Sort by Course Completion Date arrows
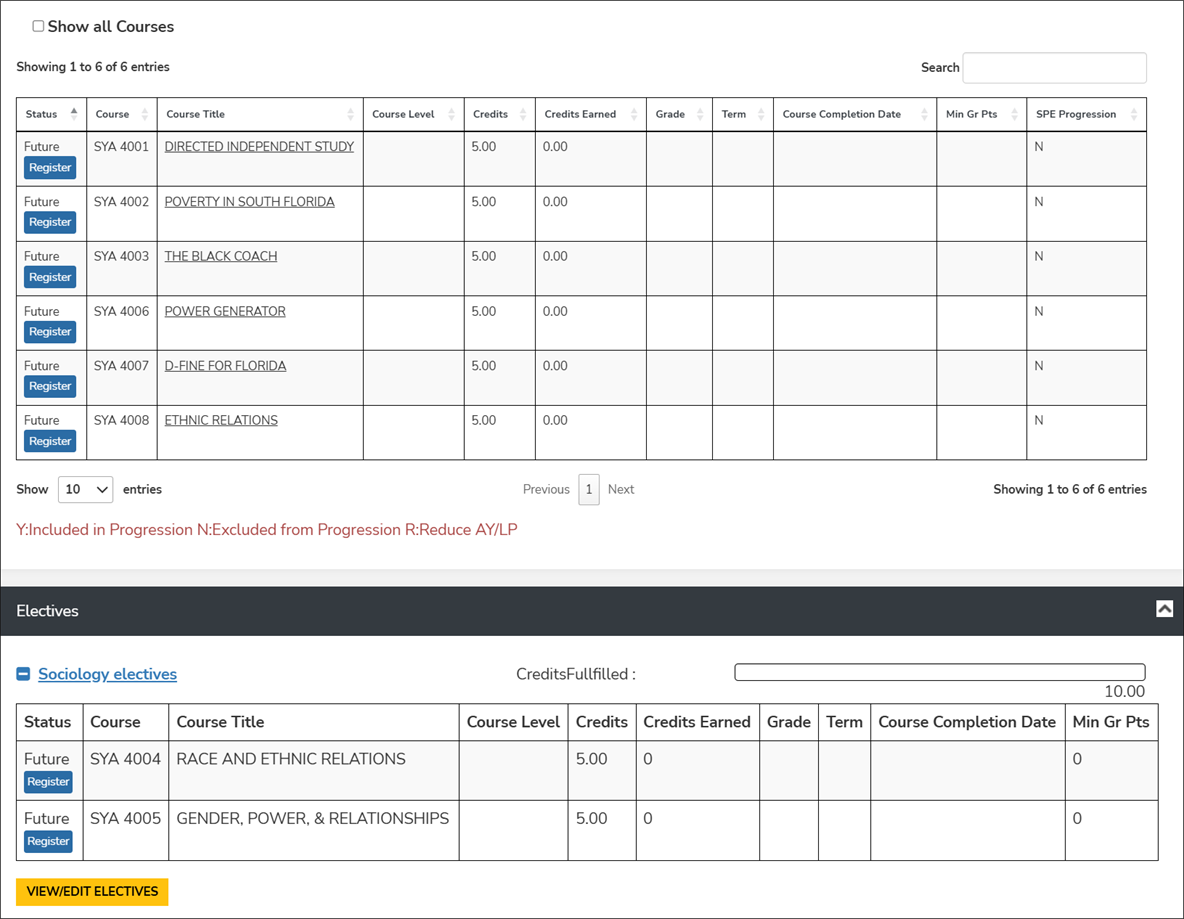1184x919 pixels. [924, 114]
